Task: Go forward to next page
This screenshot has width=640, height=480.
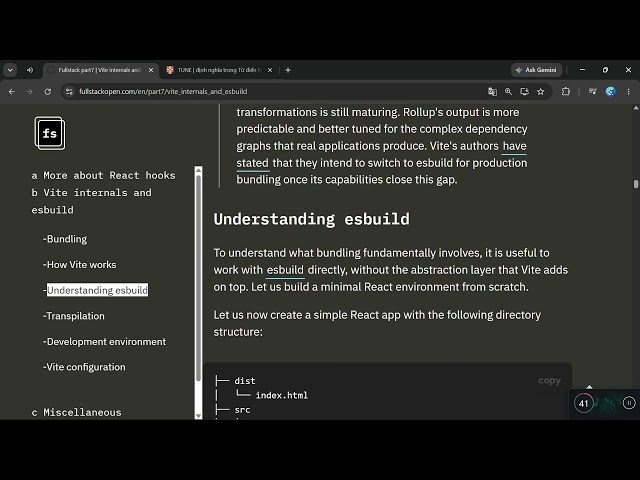Action: (29, 91)
